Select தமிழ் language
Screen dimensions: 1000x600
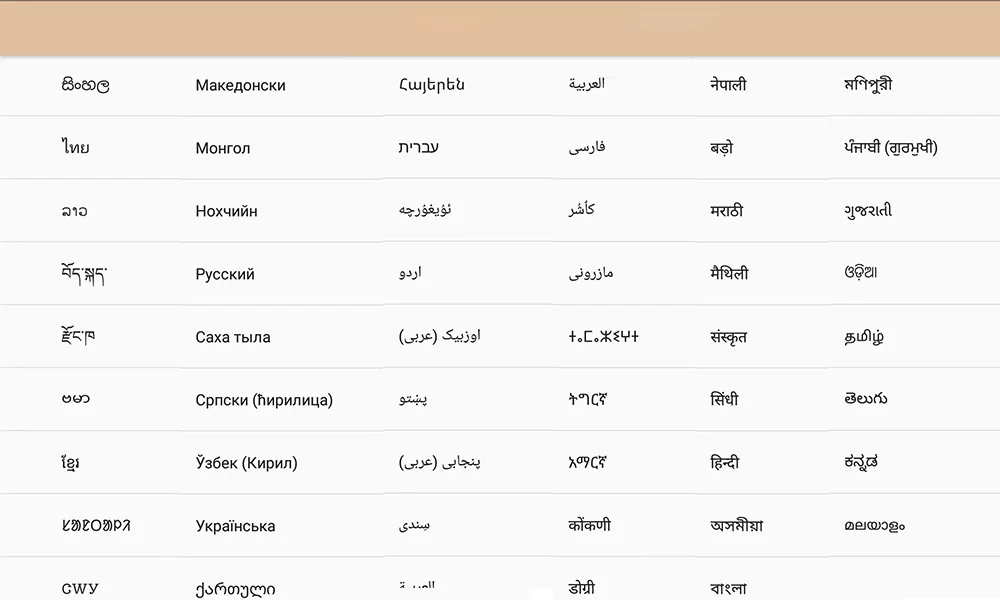(864, 337)
